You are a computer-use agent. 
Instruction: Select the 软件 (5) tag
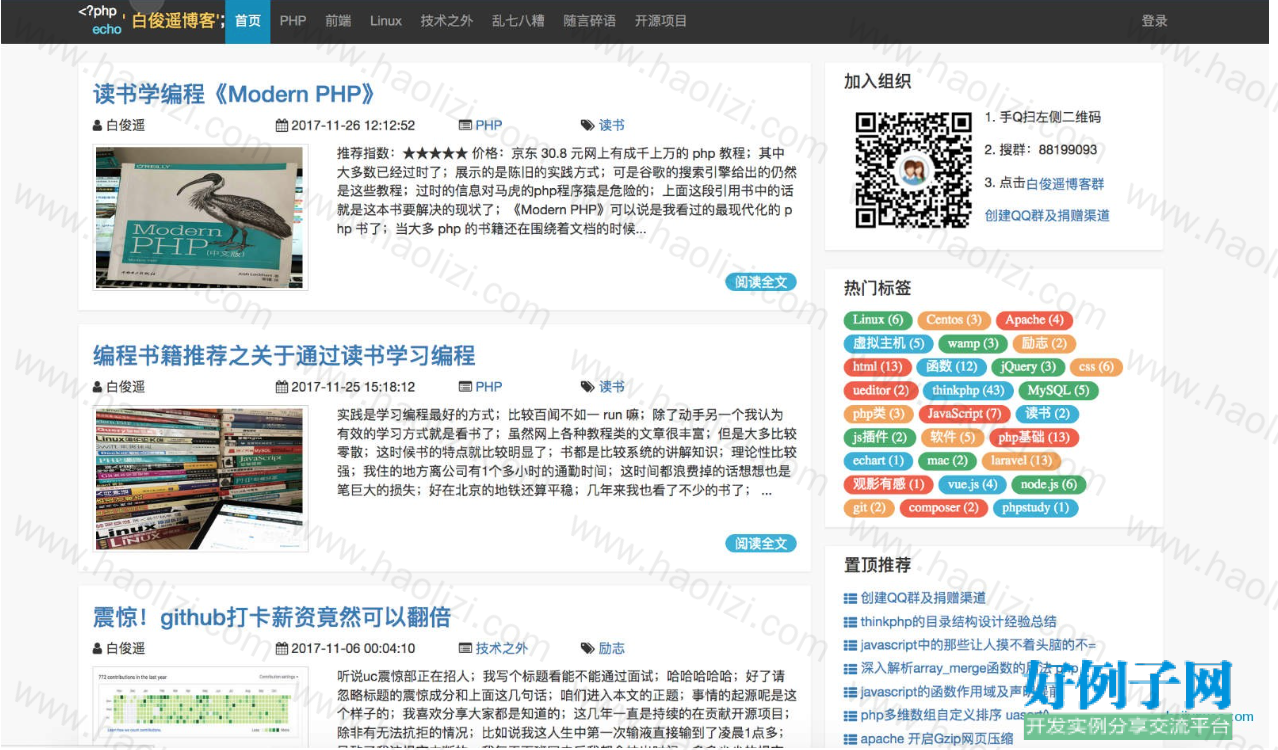pos(953,437)
